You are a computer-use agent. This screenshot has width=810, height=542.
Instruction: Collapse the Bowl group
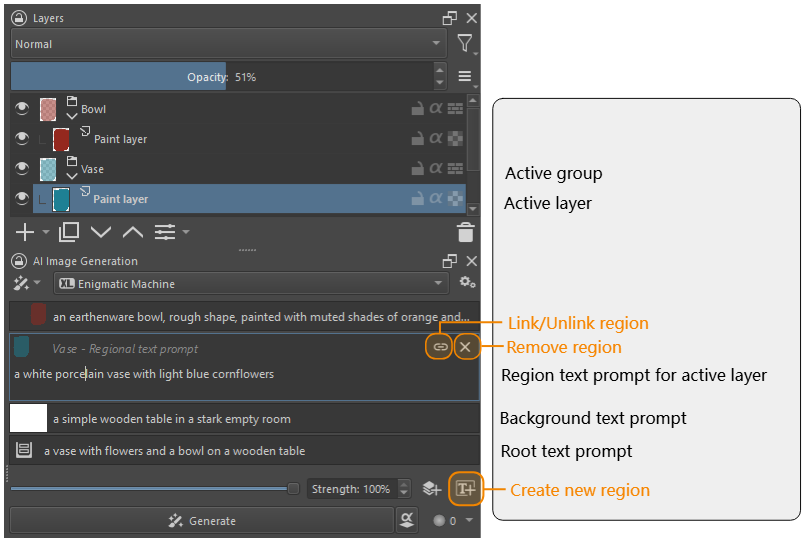72,116
